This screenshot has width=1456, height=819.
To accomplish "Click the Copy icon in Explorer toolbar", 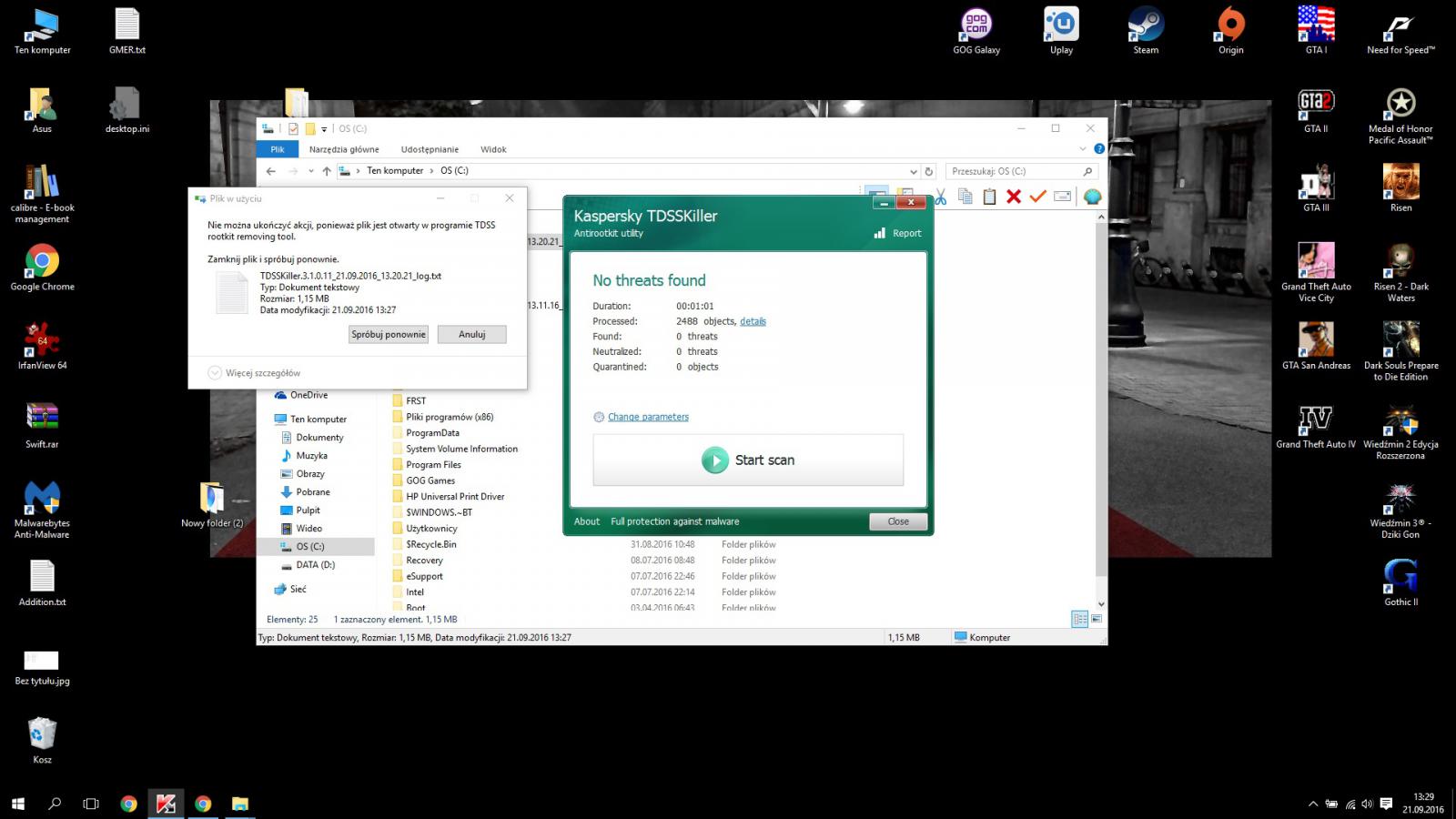I will point(966,197).
